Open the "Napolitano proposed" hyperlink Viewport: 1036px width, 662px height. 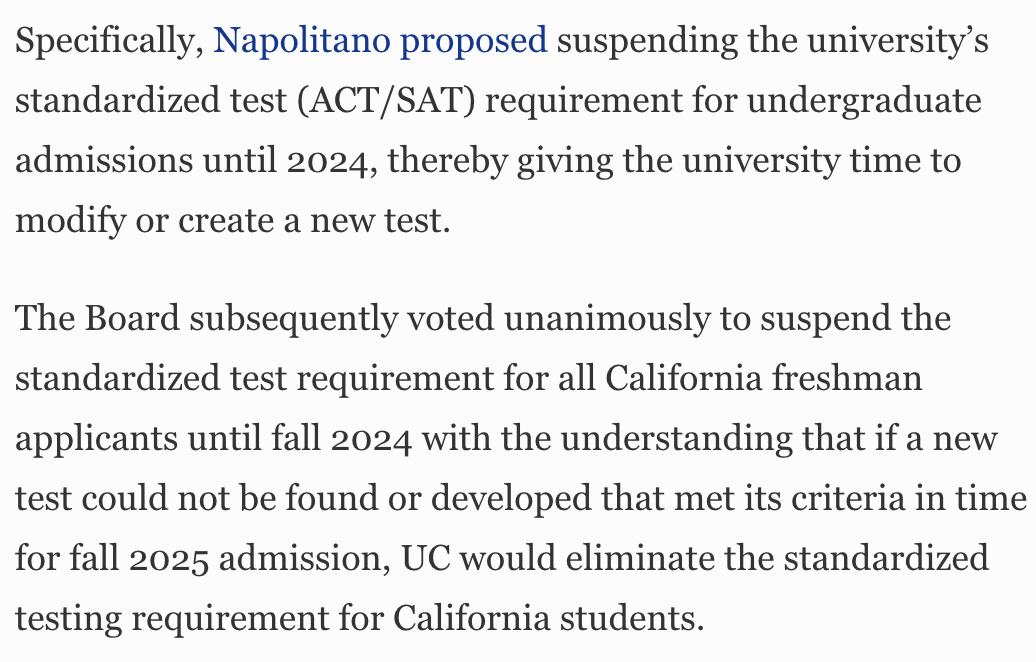[x=380, y=41]
